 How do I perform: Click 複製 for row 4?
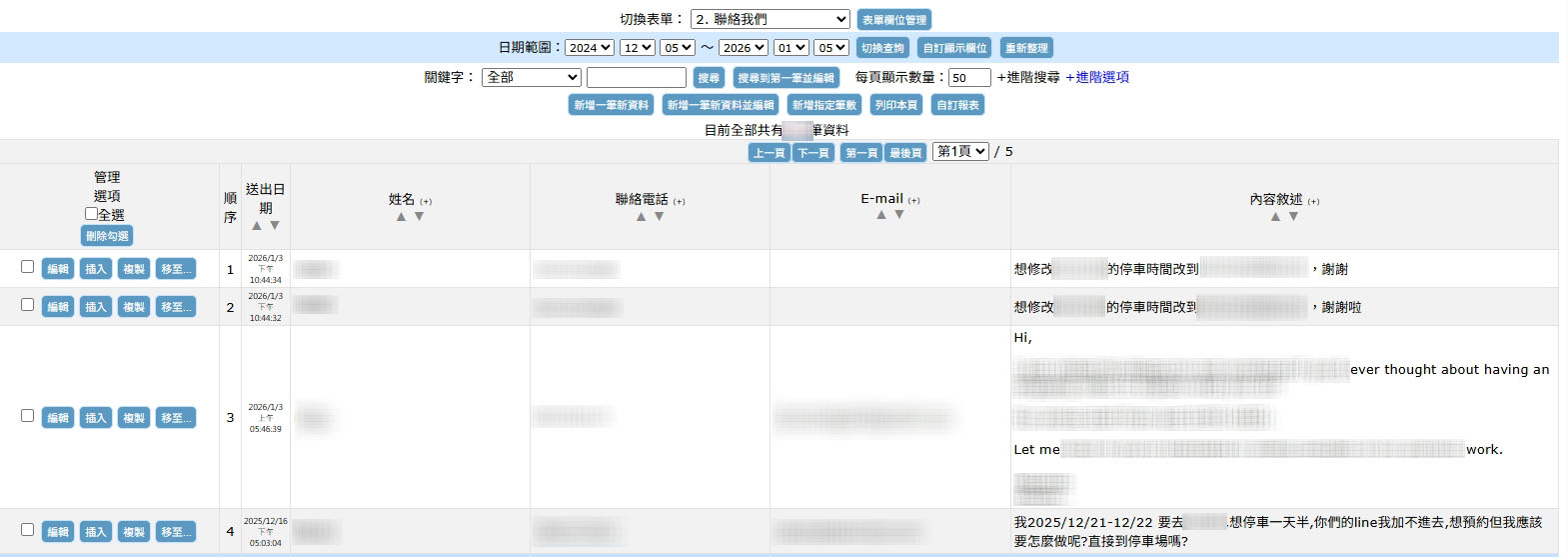click(x=134, y=532)
